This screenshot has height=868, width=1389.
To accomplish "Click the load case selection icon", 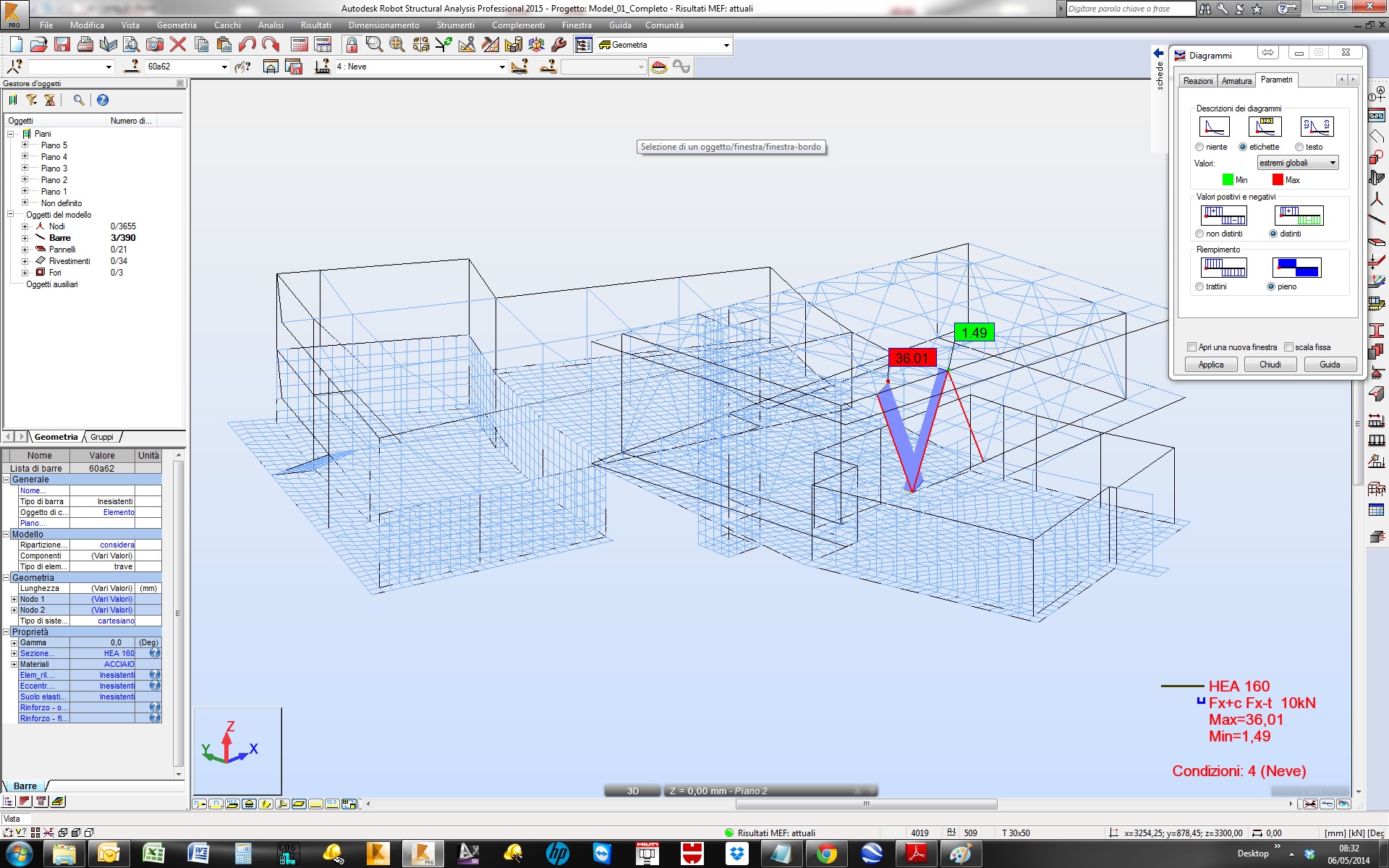I will pyautogui.click(x=323, y=67).
